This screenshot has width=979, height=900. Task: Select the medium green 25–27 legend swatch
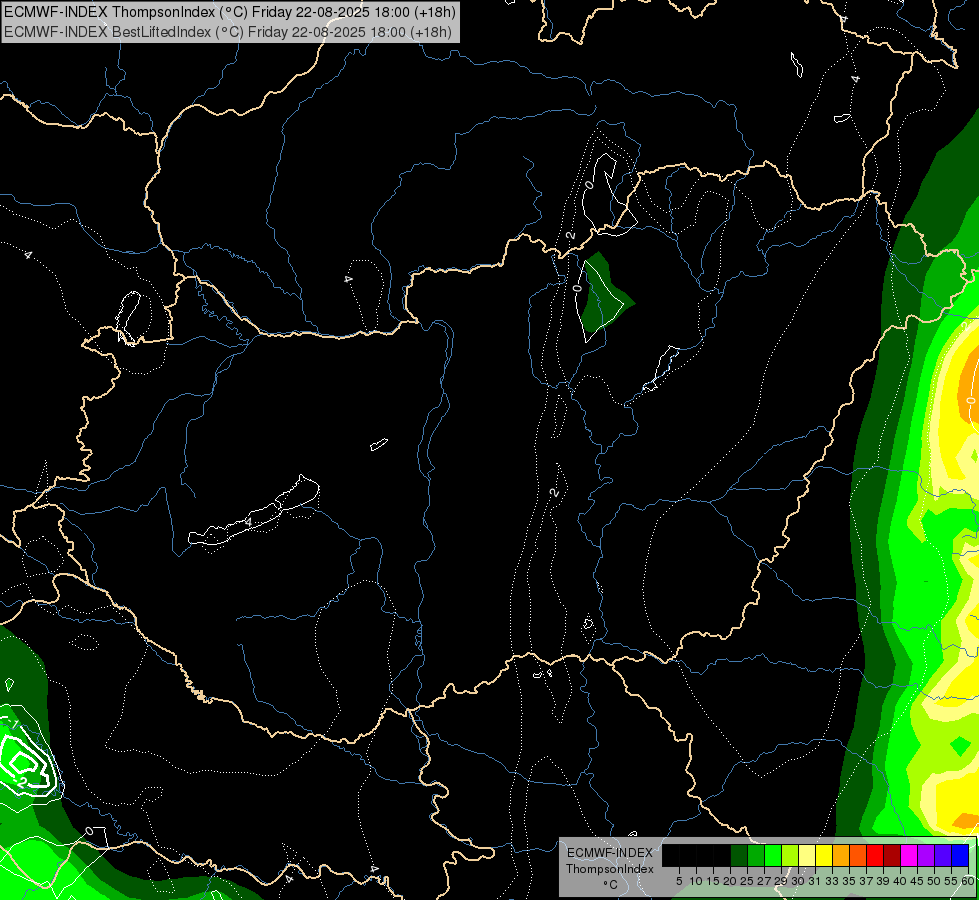756,855
